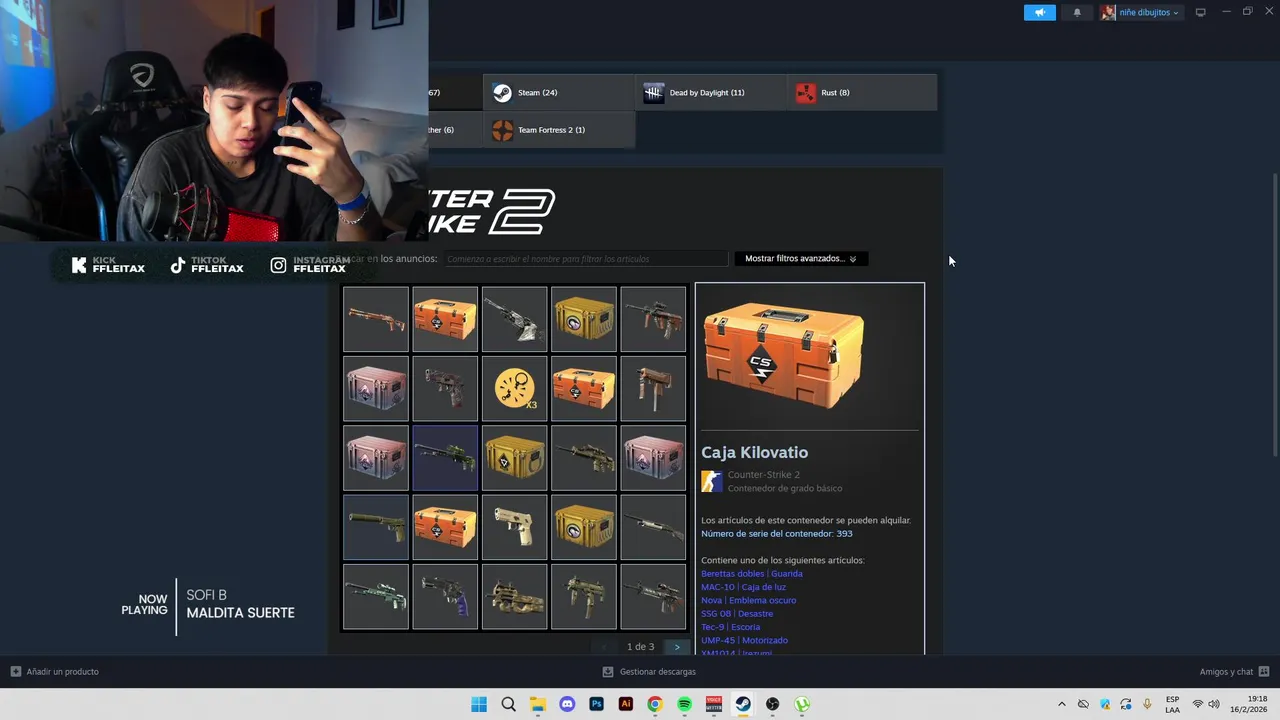The height and width of the screenshot is (720, 1280).
Task: Select the camo P90 inventory item
Action: pos(514,597)
